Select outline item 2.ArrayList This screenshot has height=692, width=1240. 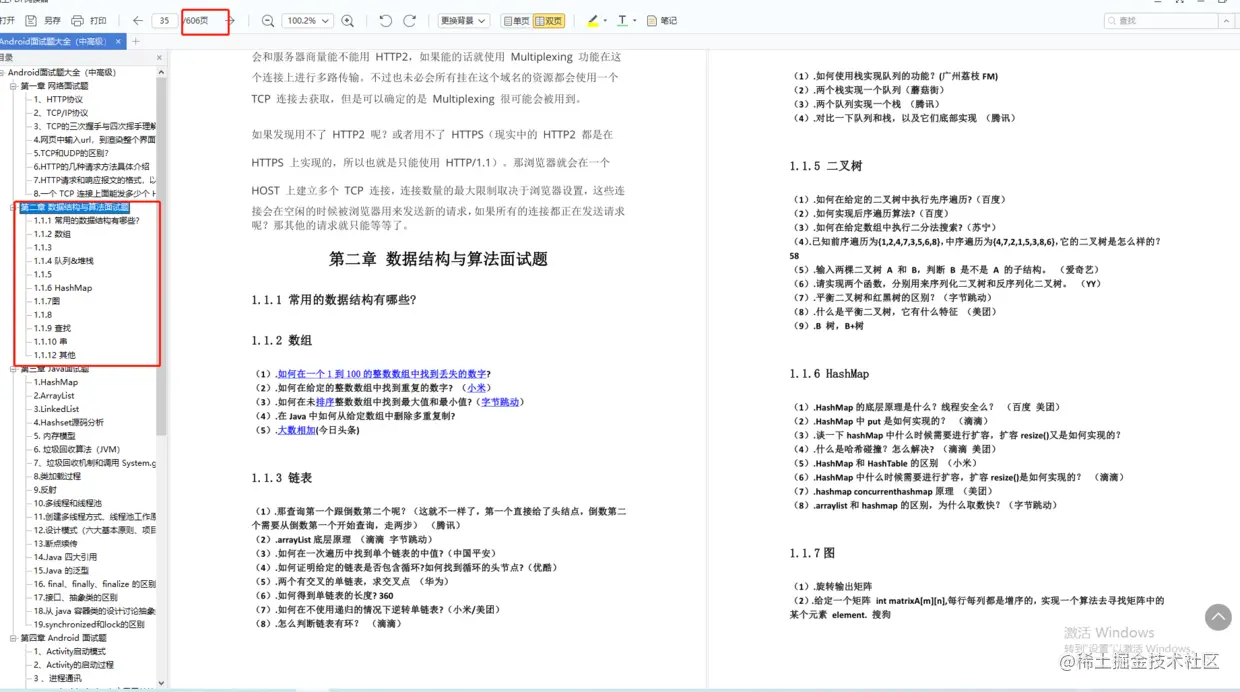click(x=54, y=396)
